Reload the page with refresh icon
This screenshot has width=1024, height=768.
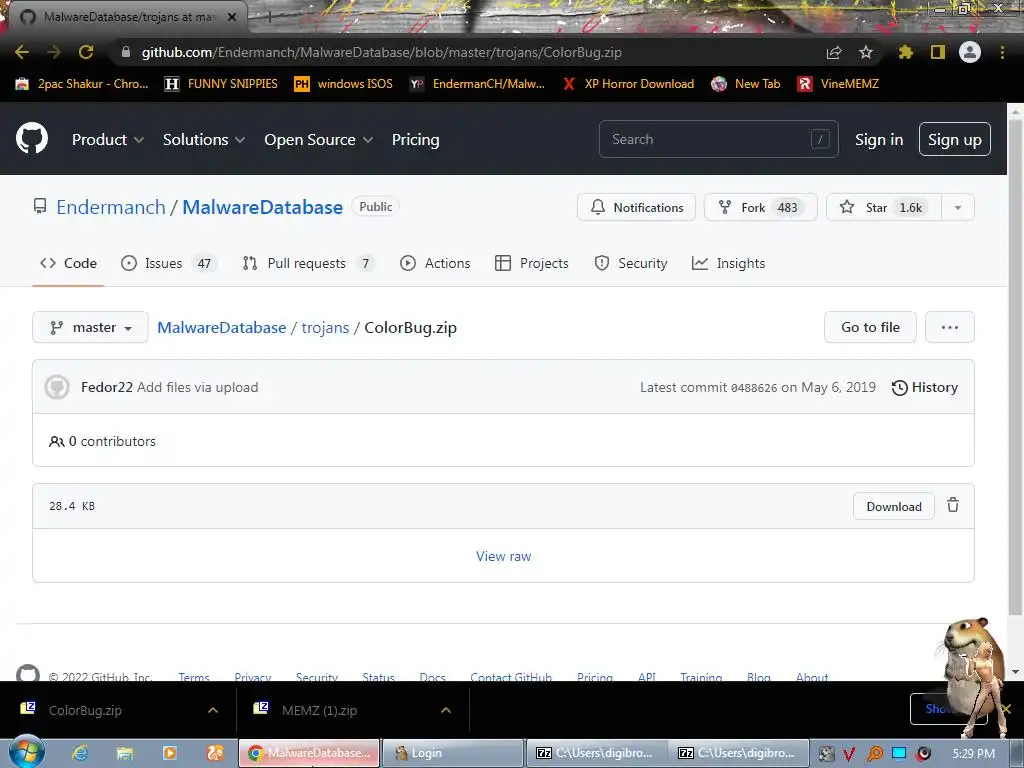click(86, 52)
